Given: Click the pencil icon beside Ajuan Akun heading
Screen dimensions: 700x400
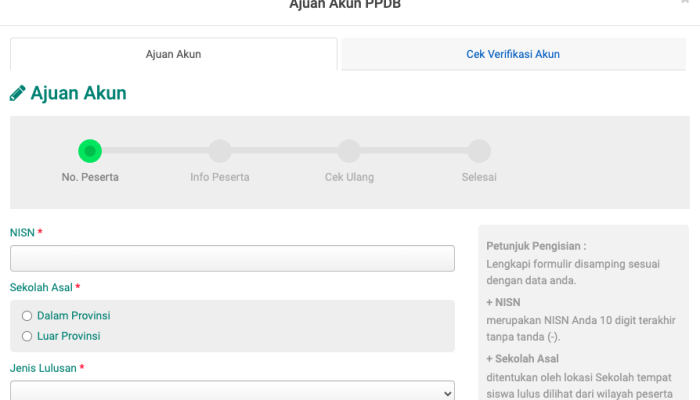Looking at the screenshot, I should [18, 93].
